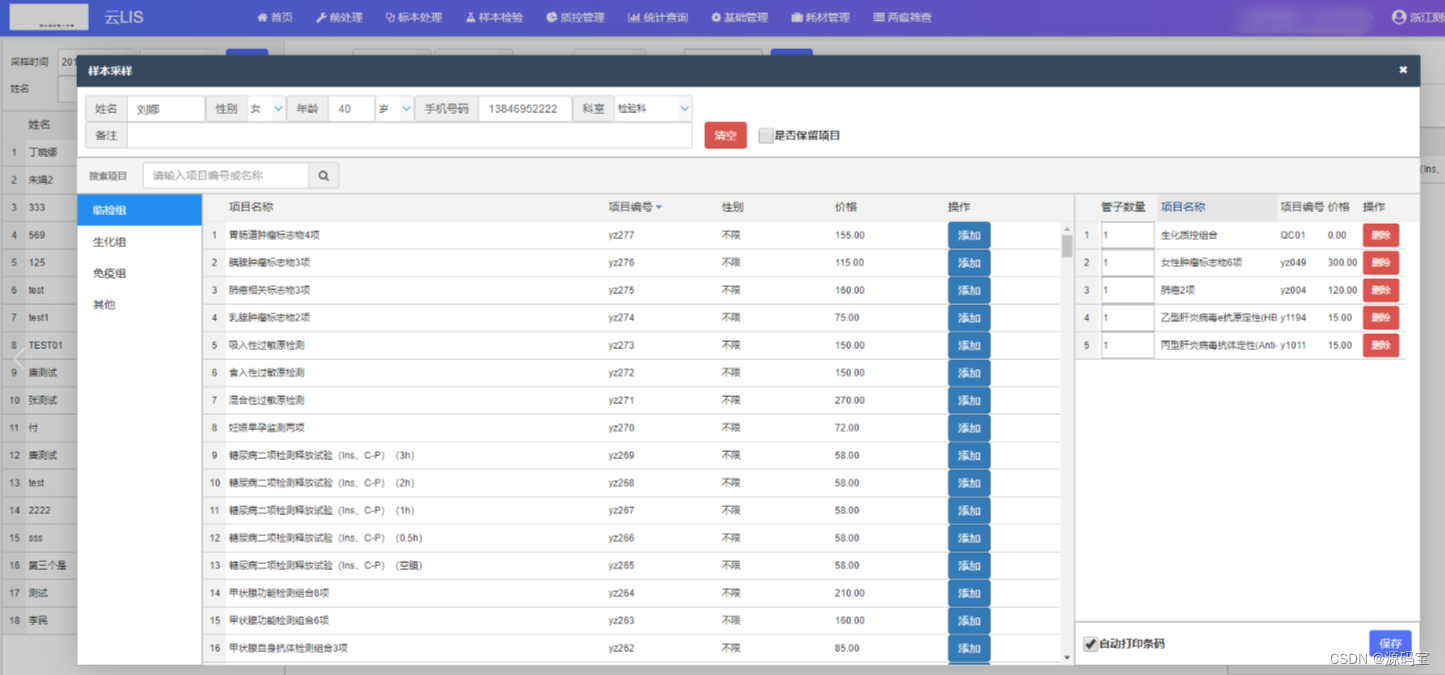The height and width of the screenshot is (675, 1445).
Task: Open the 性别 gender dropdown
Action: [x=264, y=108]
